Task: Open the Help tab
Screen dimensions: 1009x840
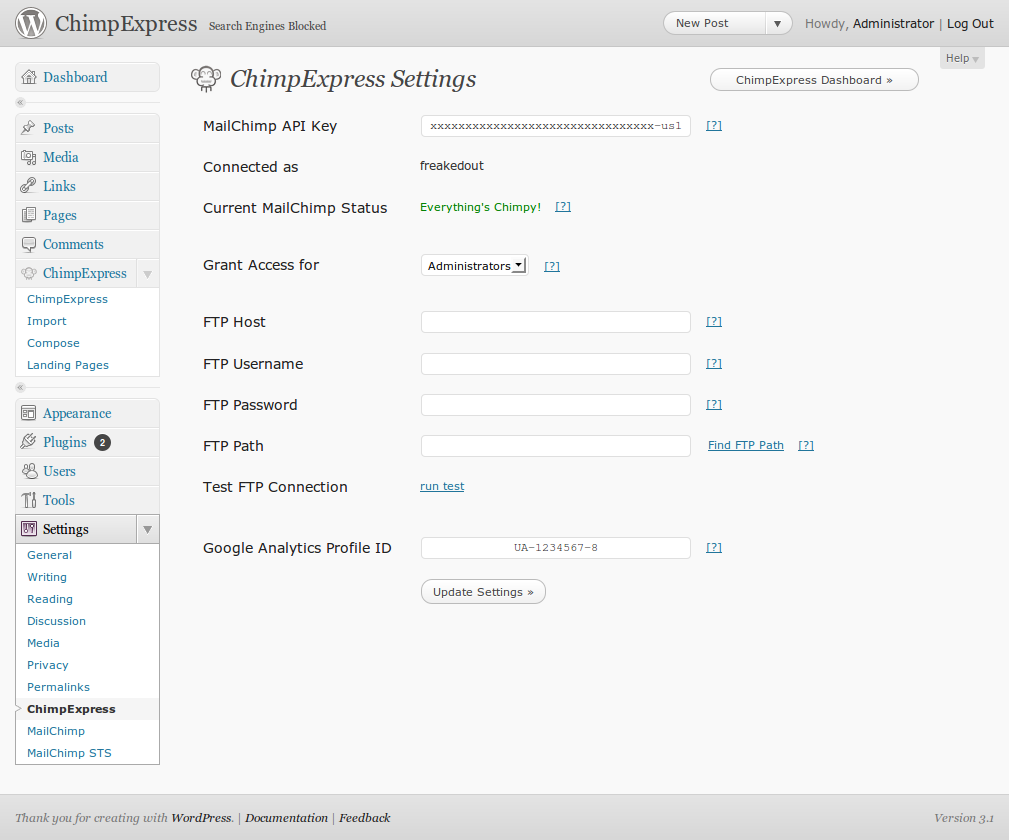Action: click(x=962, y=59)
